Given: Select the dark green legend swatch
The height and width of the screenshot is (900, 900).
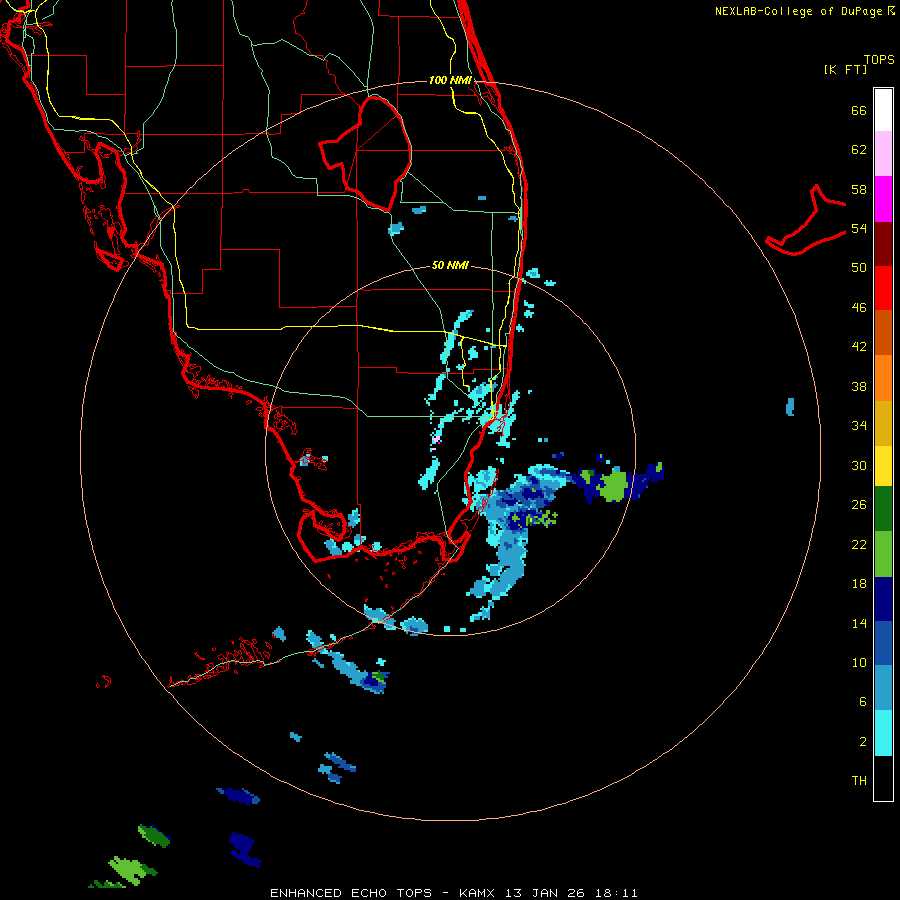Looking at the screenshot, I should tap(883, 509).
